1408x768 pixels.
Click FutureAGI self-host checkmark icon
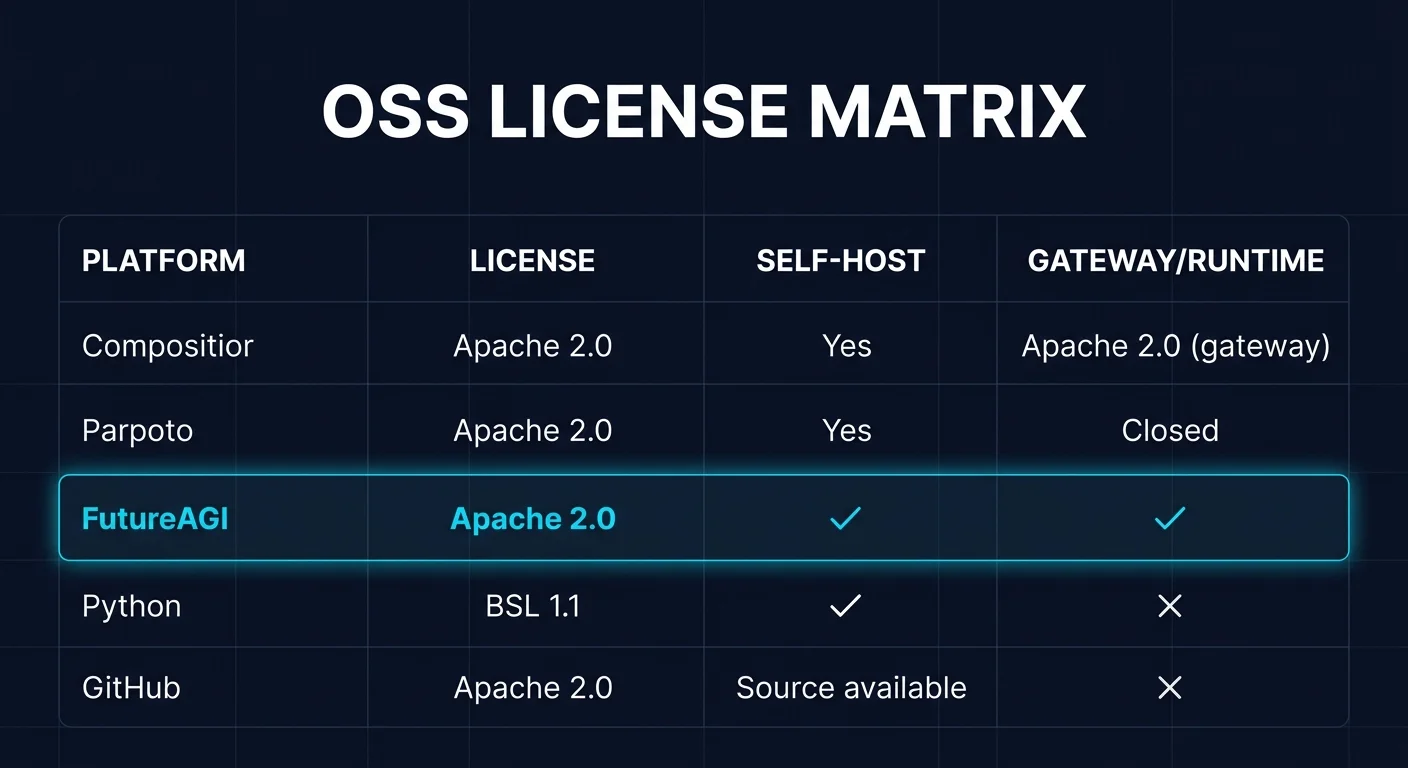pyautogui.click(x=846, y=518)
